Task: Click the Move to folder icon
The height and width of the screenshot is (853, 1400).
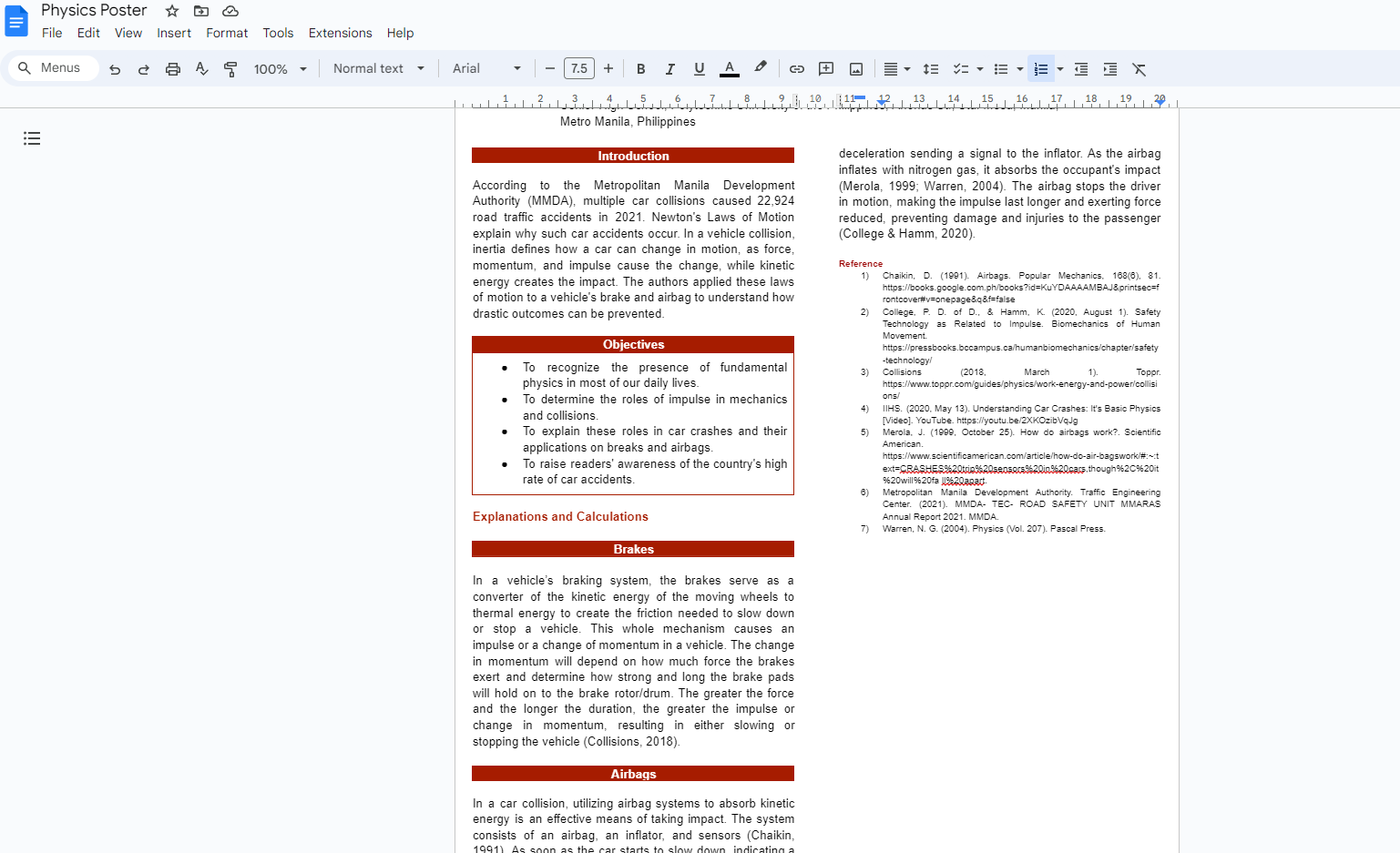Action: click(x=201, y=11)
